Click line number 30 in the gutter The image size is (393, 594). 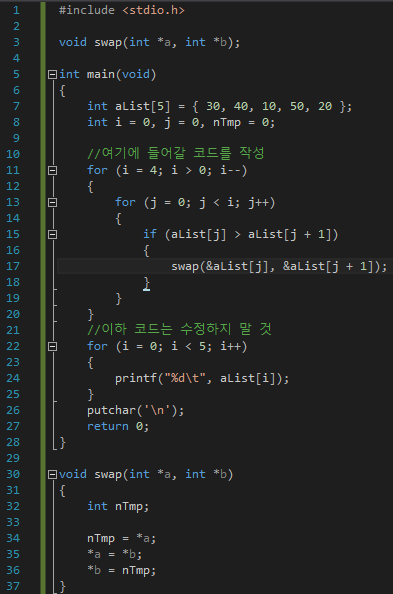tap(13, 474)
